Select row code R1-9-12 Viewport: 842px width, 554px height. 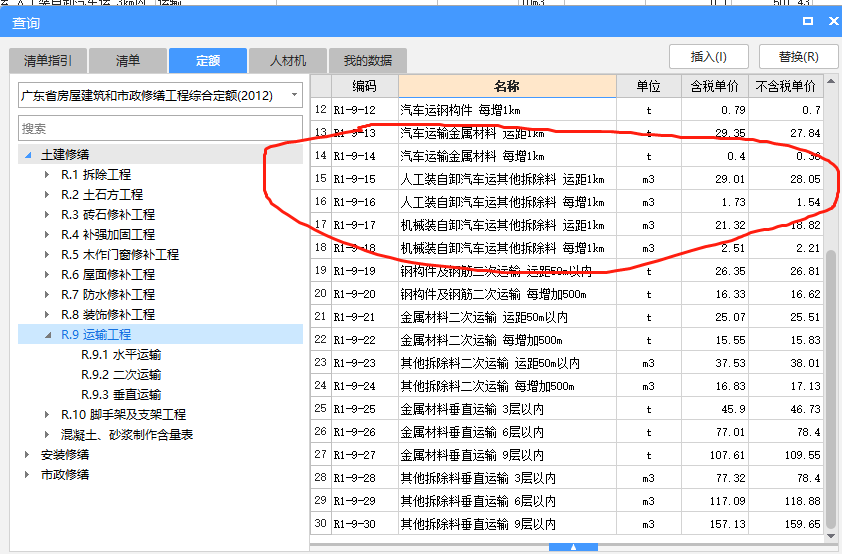click(x=354, y=110)
